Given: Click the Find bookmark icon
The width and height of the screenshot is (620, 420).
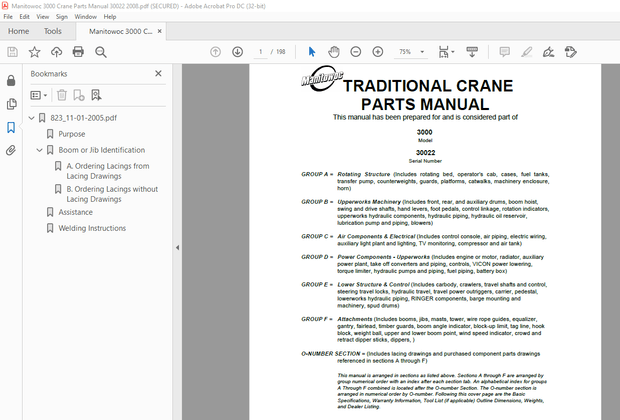Looking at the screenshot, I should 96,95.
